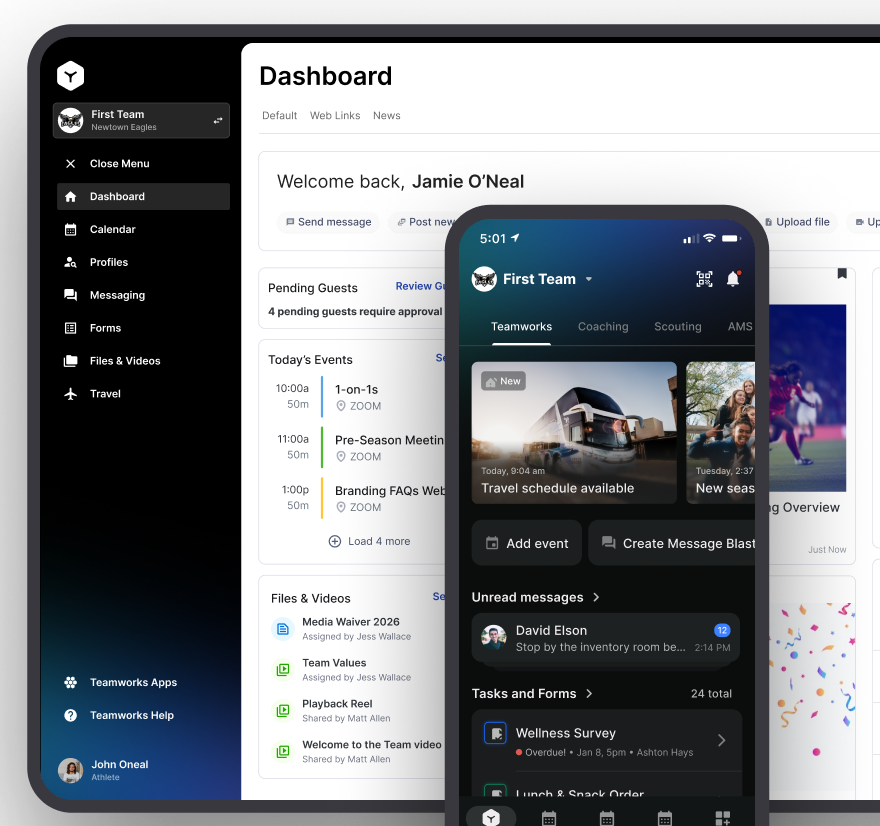This screenshot has height=826, width=880.
Task: Tap the apps grid icon in bottom bar
Action: [723, 818]
